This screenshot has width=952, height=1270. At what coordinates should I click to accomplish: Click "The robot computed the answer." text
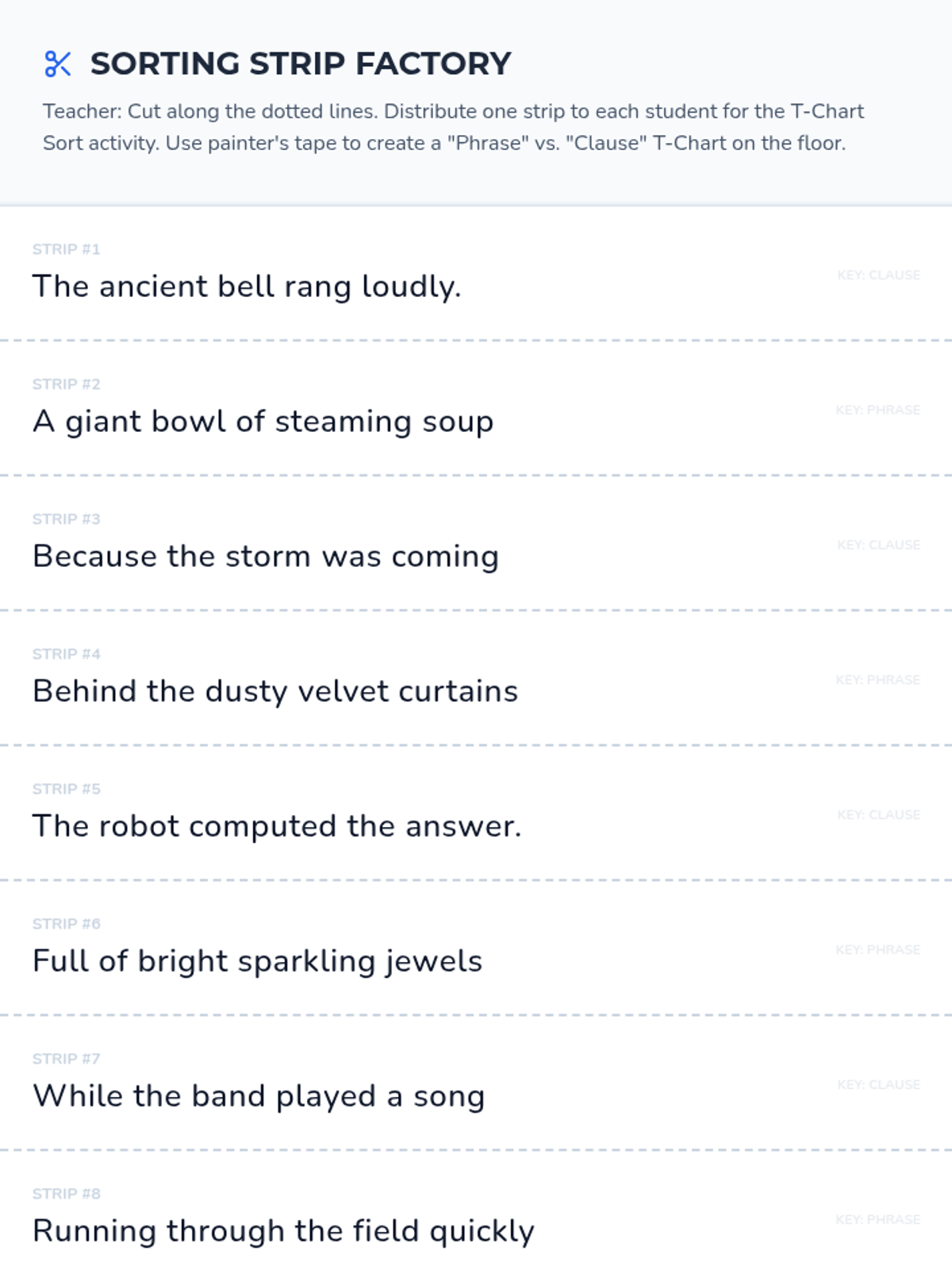coord(277,826)
